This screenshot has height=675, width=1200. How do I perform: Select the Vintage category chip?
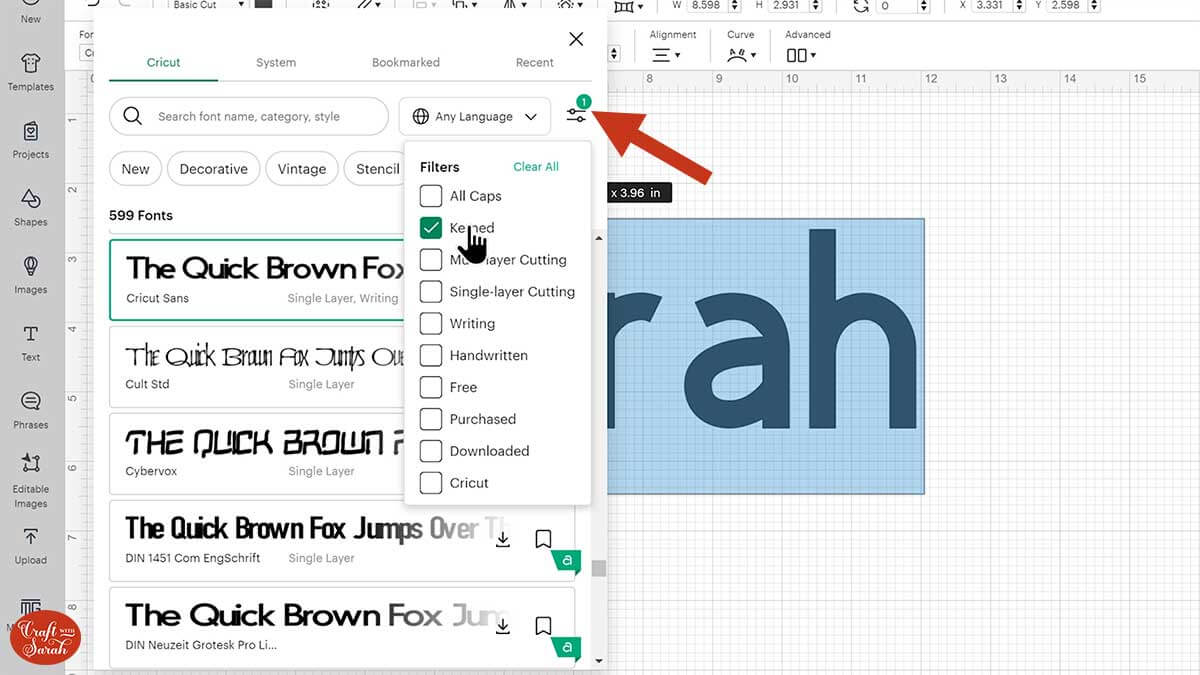click(301, 169)
